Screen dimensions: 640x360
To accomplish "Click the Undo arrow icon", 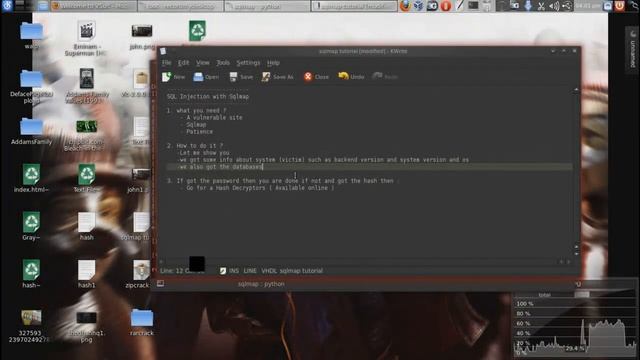I will point(343,76).
